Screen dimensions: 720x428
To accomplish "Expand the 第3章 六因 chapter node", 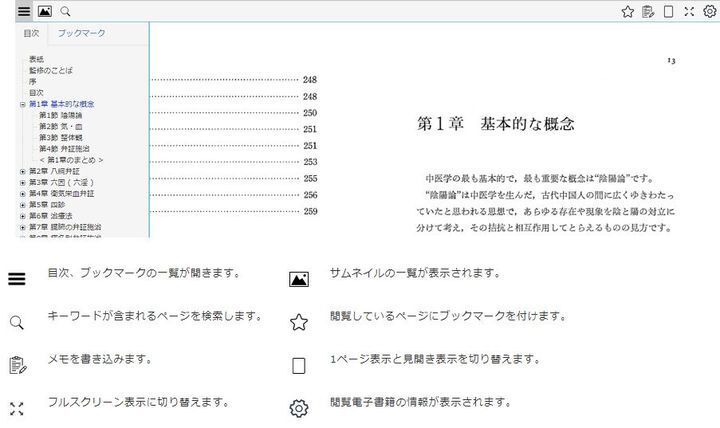I will pyautogui.click(x=22, y=183).
